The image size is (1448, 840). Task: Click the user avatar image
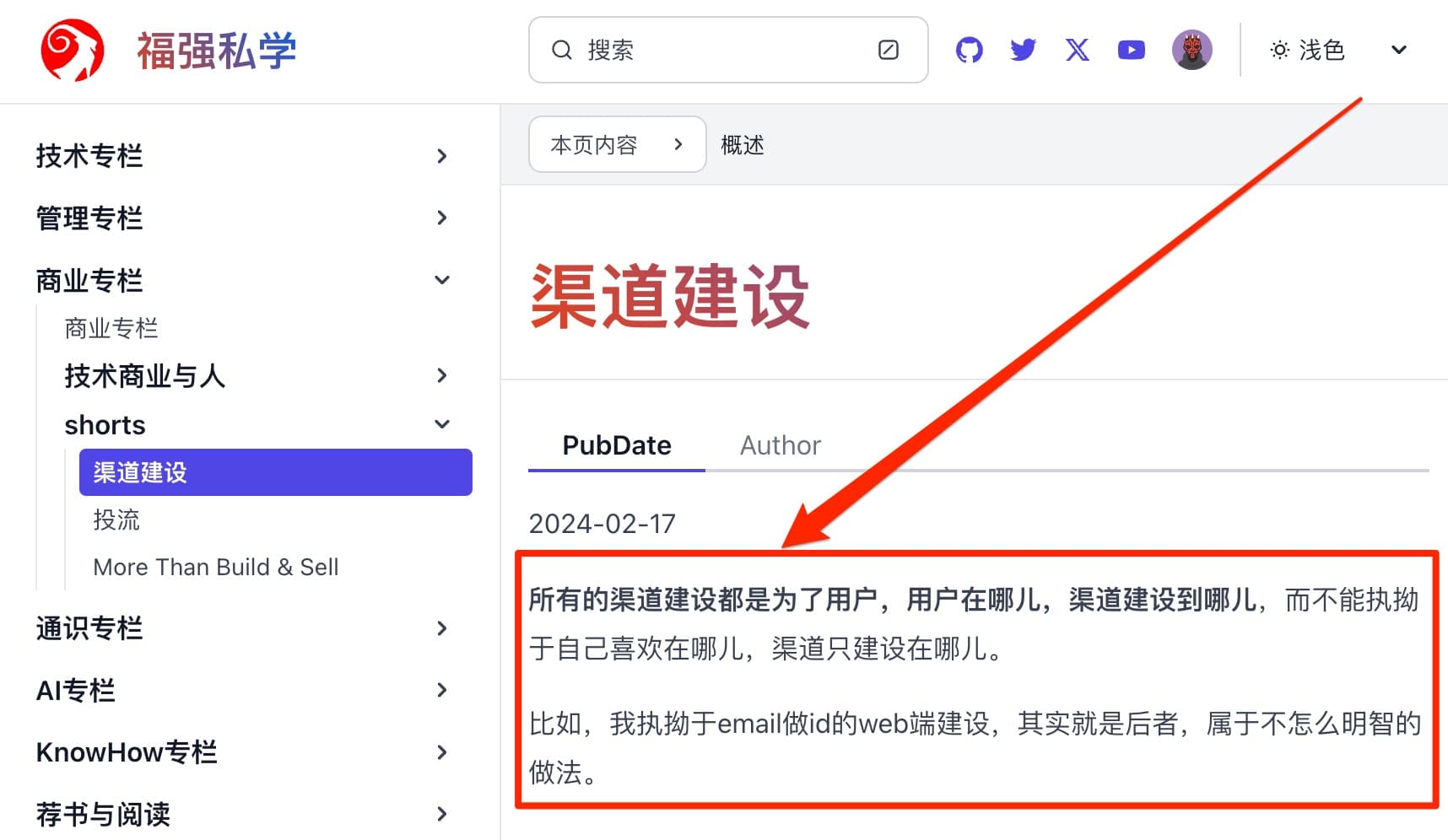1191,51
